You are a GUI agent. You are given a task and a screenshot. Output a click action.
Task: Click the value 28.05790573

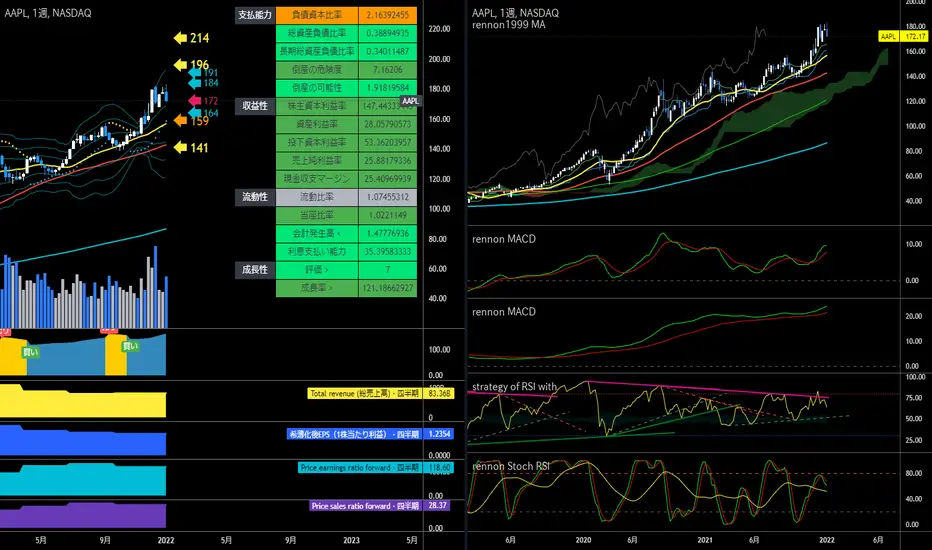(x=388, y=124)
